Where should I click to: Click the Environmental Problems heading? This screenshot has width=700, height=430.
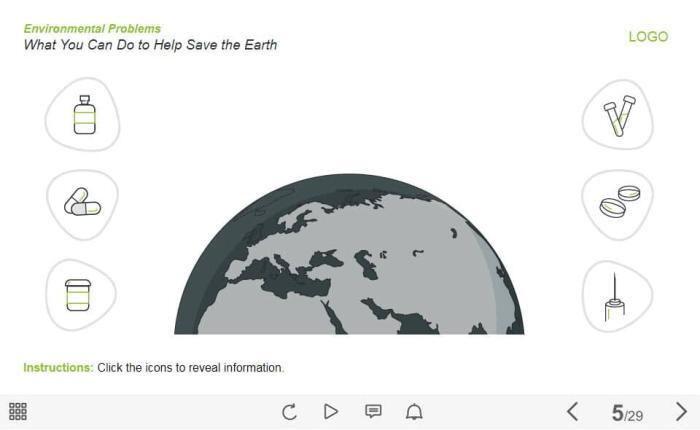92,29
